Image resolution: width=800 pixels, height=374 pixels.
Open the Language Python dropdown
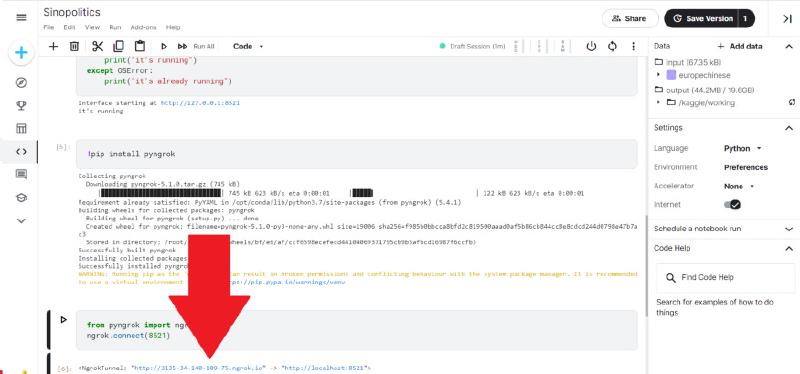pos(742,148)
